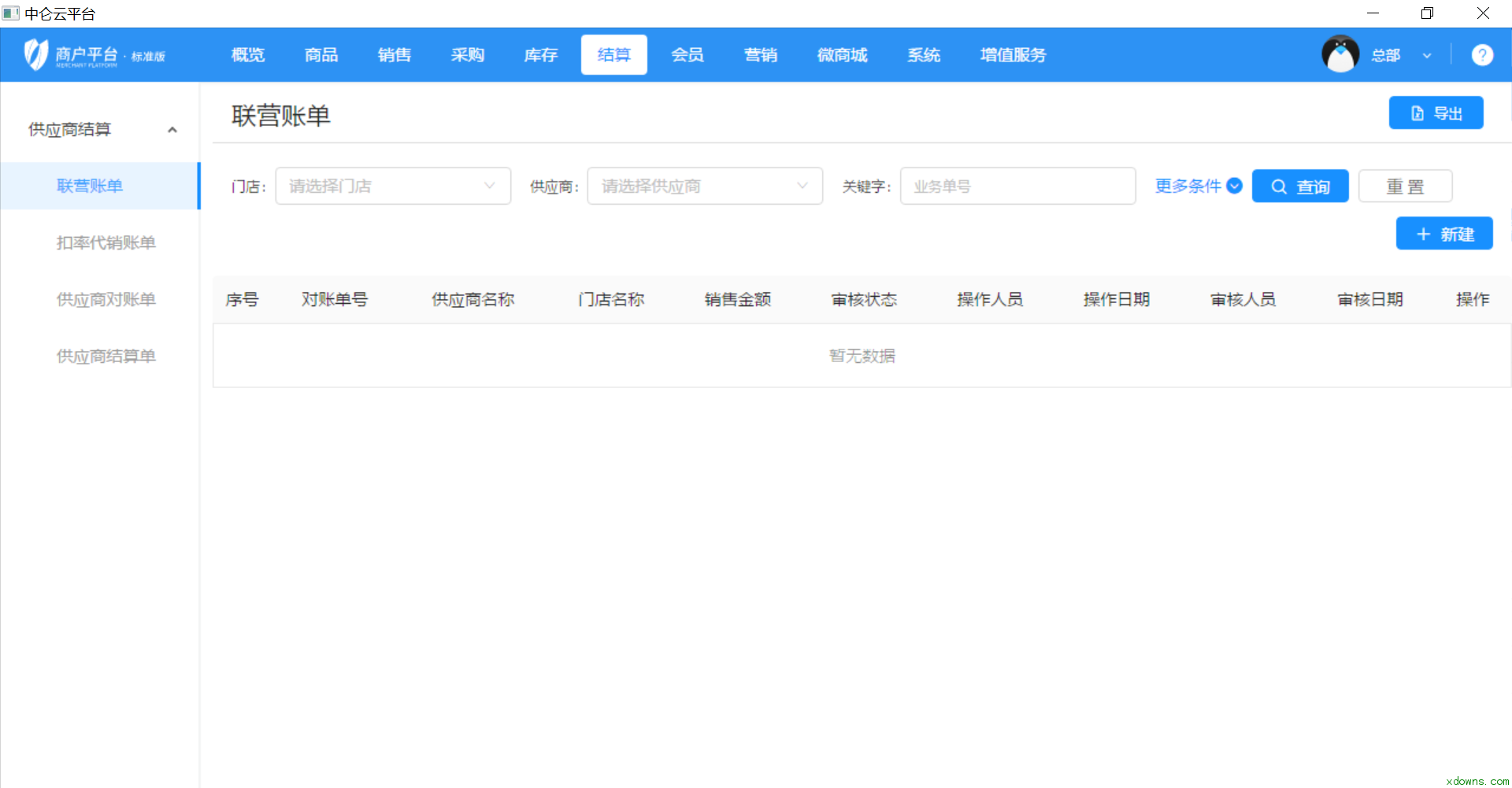This screenshot has width=1512, height=788.
Task: Click the 总部 account name
Action: (1385, 55)
